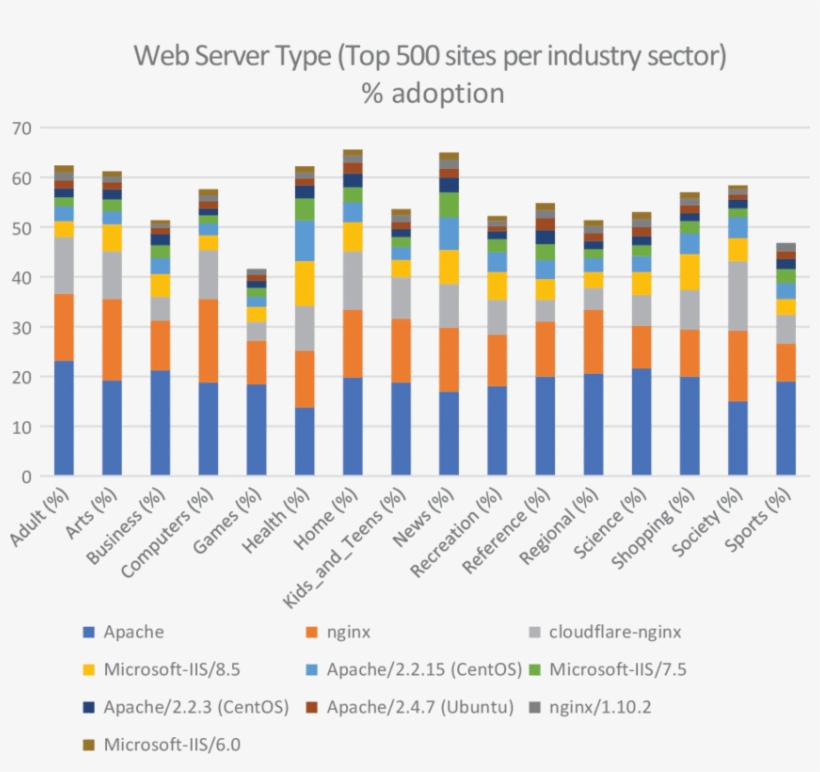Click the y-axis value 10
820x772 pixels.
coord(21,427)
